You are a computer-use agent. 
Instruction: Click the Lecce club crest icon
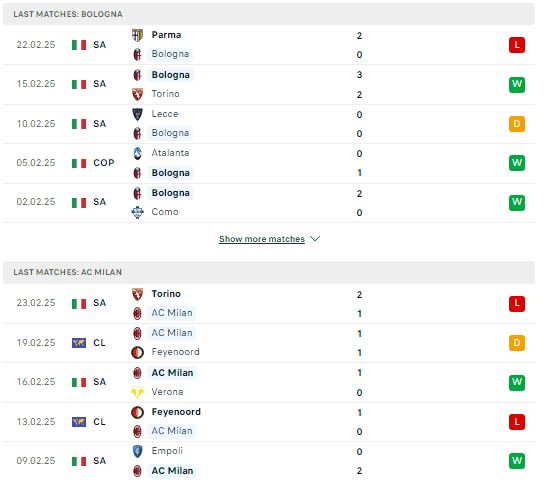(137, 114)
